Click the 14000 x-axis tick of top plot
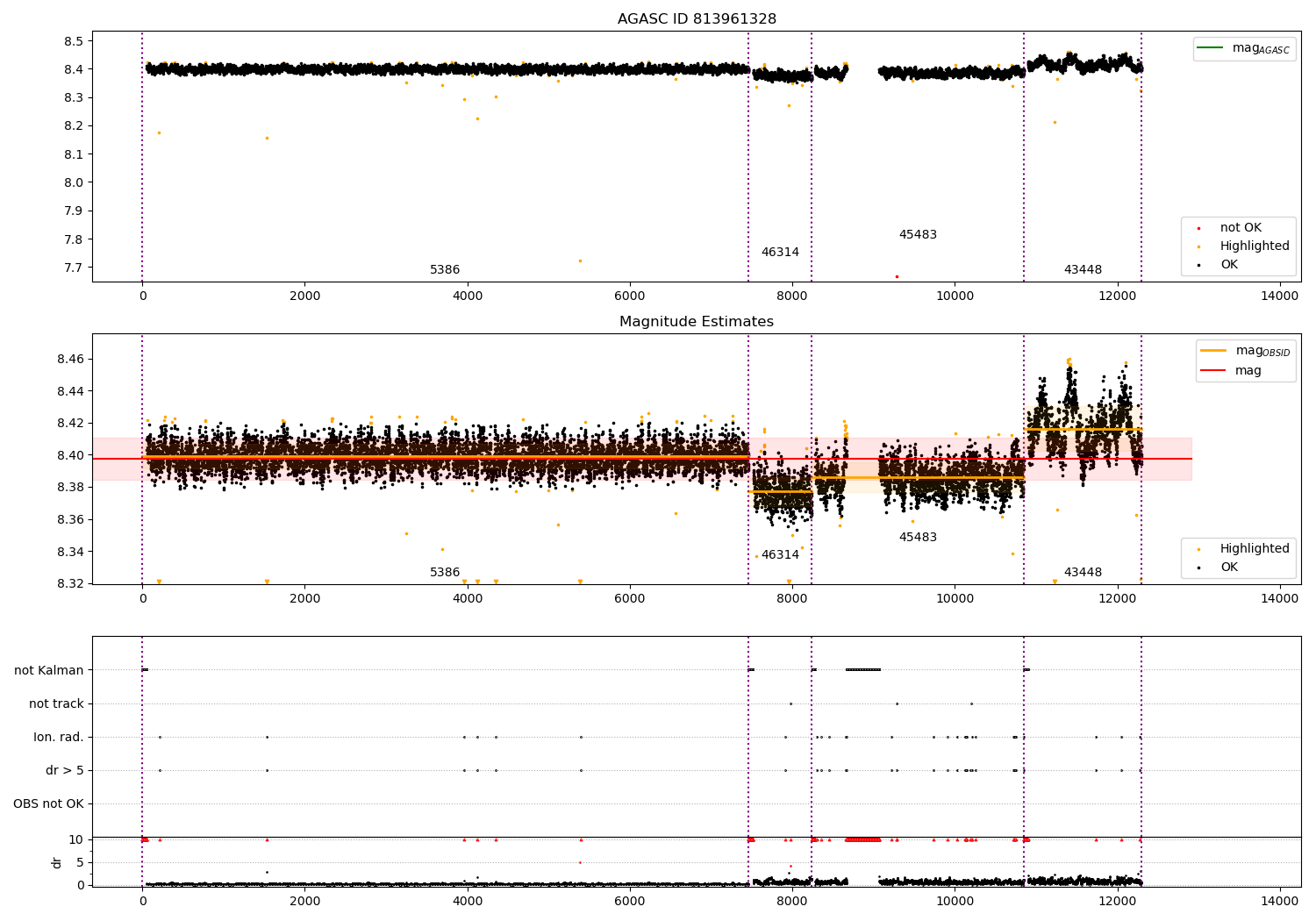This screenshot has height=921, width=1316. point(1279,296)
